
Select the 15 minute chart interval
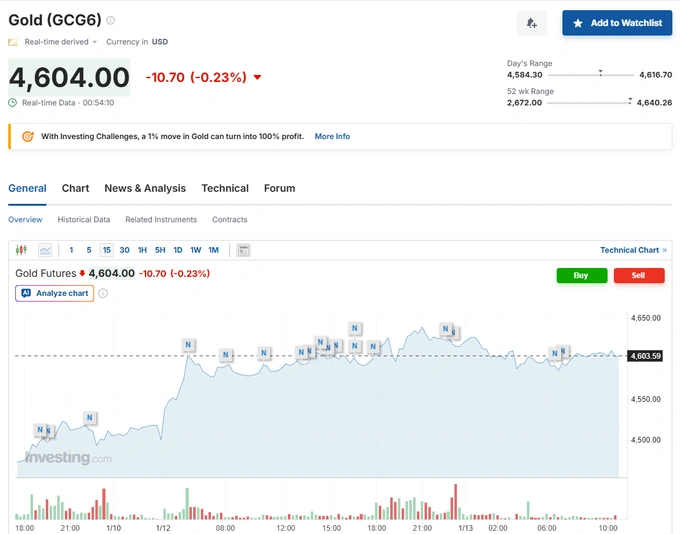[x=106, y=250]
